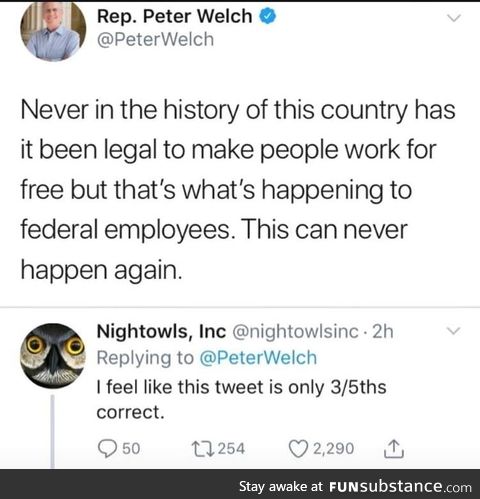Click the 50 replies count
This screenshot has width=480, height=499.
(x=131, y=449)
